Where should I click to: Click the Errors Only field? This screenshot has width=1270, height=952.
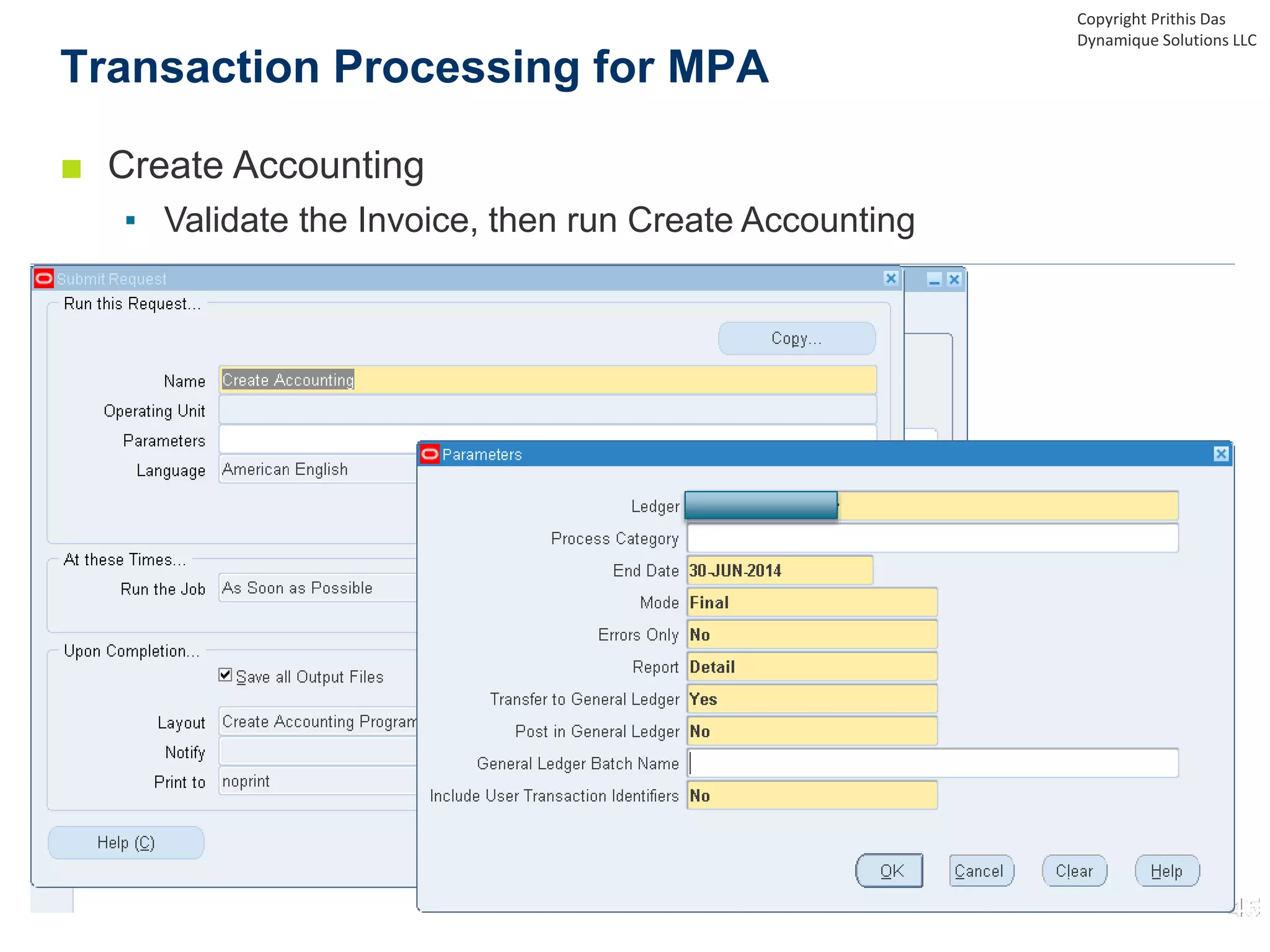click(812, 635)
